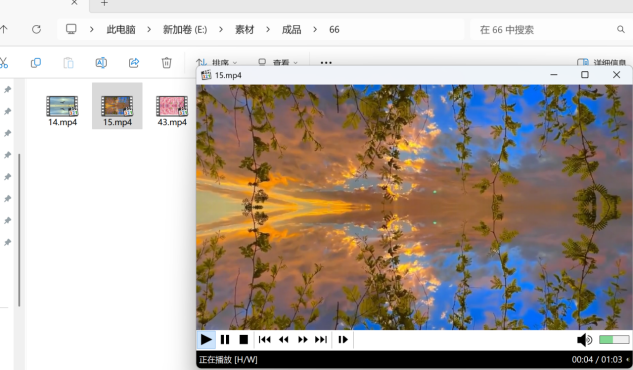
Task: Click the Share icon in toolbar
Action: click(x=134, y=63)
